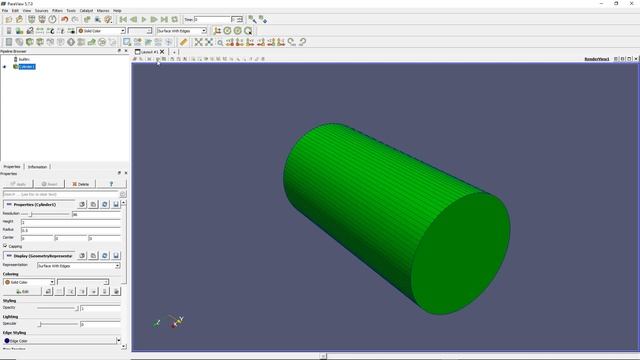Apply the Stream Tracer filter icon
Screen dimensions: 640x360
[x=81, y=42]
